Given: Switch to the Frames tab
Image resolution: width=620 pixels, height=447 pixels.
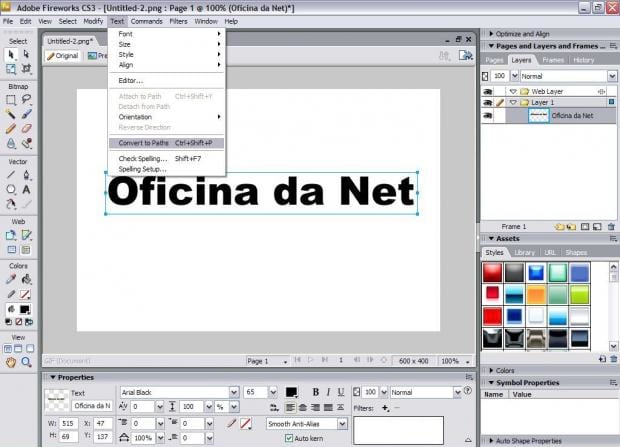Looking at the screenshot, I should click(x=553, y=60).
